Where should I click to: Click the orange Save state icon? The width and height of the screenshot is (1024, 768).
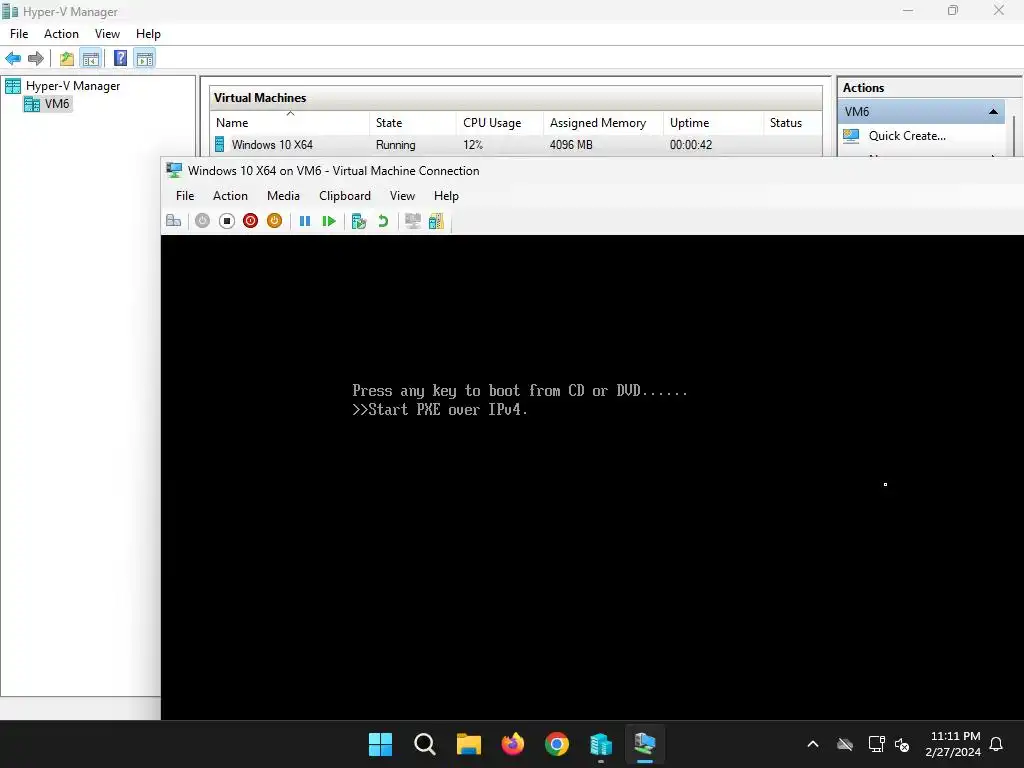tap(274, 221)
